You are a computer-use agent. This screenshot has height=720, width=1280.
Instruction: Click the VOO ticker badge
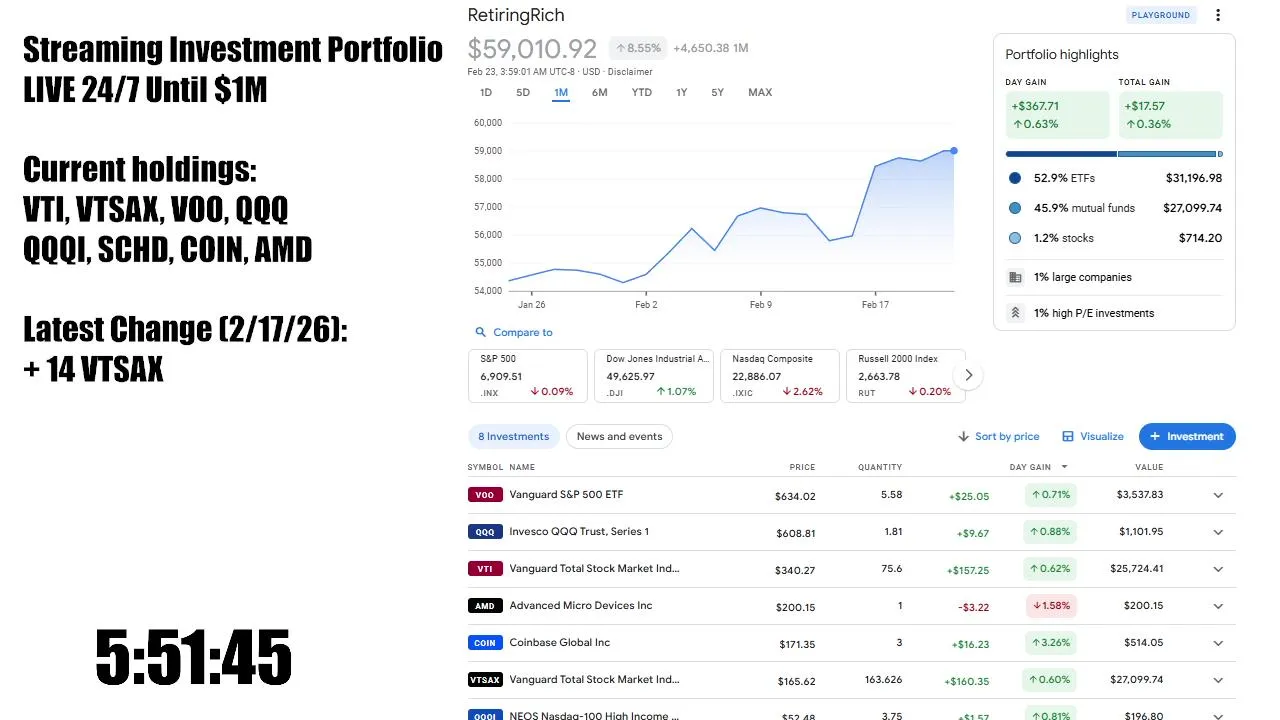[485, 495]
